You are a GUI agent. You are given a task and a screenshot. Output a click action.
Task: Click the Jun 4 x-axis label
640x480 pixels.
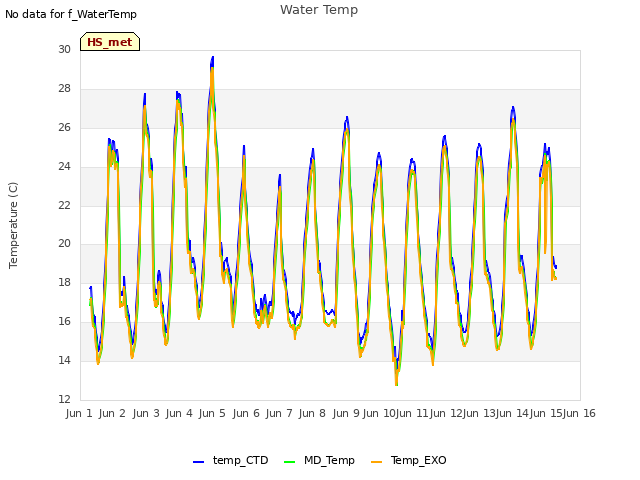point(179,413)
